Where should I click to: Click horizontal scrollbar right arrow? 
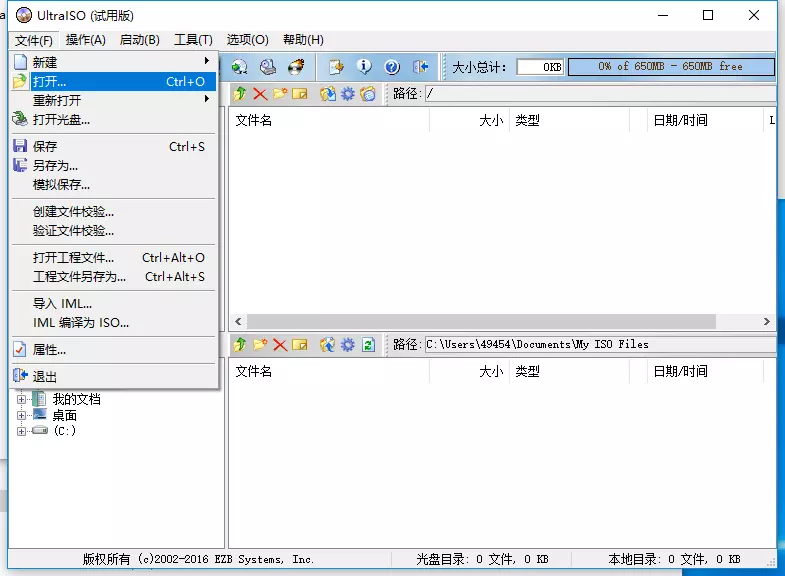tap(766, 321)
